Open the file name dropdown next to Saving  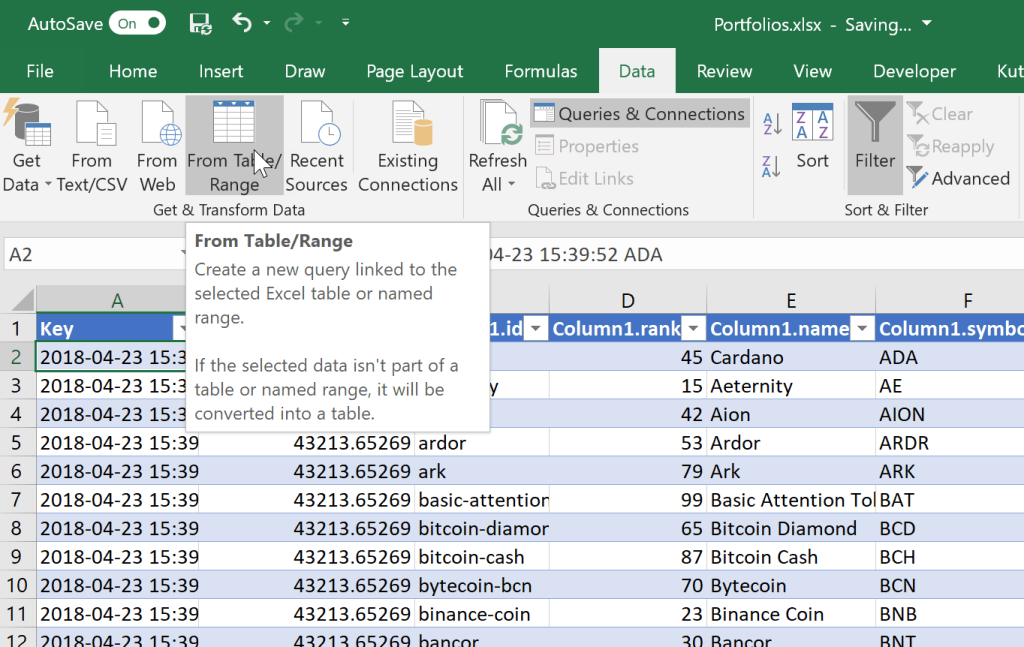click(927, 24)
